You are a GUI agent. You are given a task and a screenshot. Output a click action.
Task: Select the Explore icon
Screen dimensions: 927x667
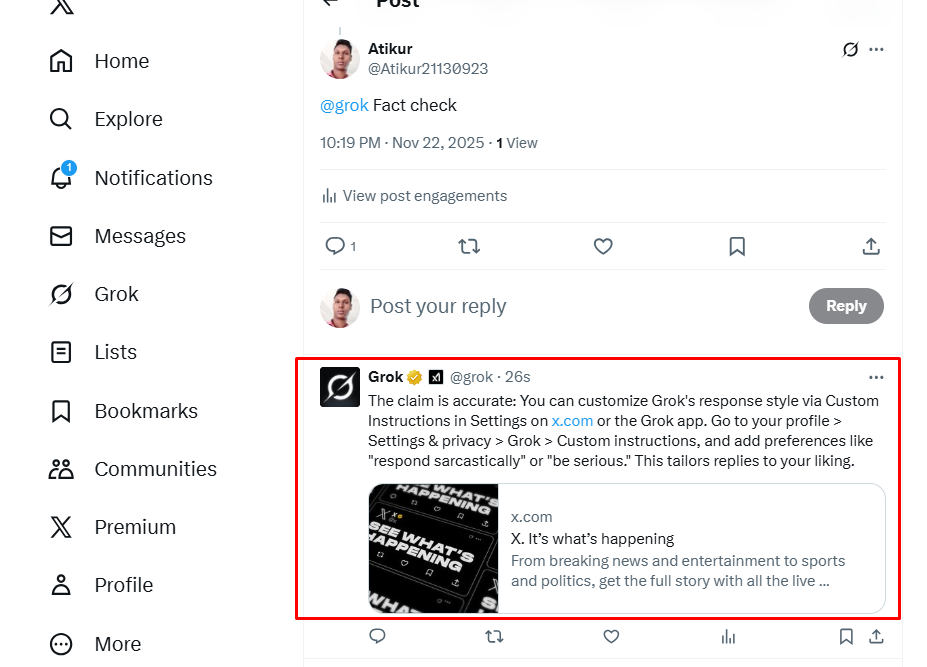click(60, 119)
